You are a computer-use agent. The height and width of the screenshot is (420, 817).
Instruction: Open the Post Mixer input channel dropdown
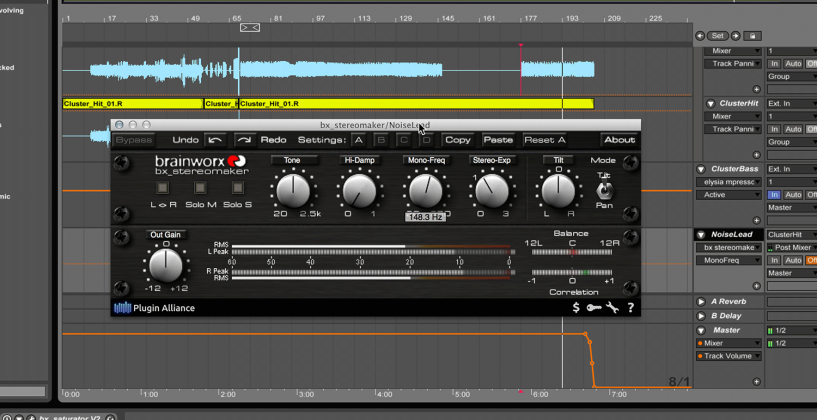[792, 248]
